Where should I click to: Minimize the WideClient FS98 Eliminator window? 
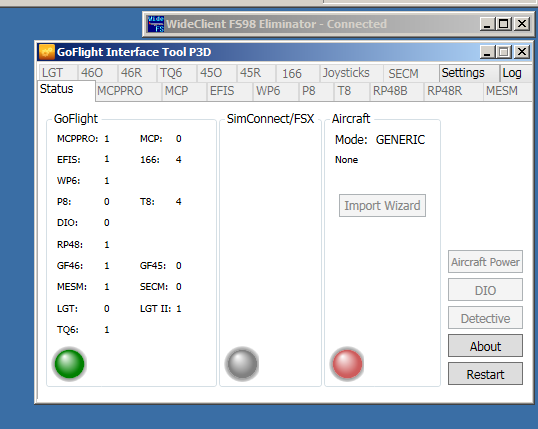487,24
